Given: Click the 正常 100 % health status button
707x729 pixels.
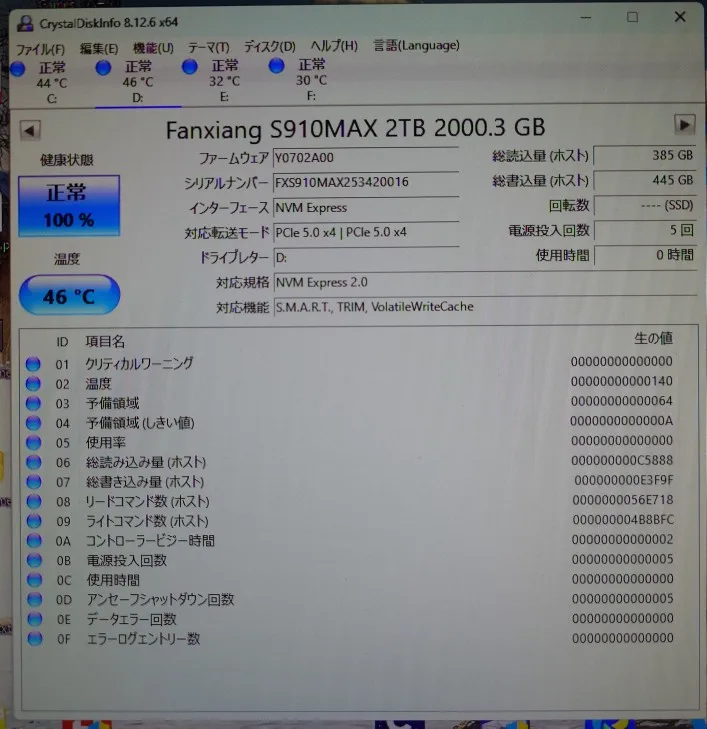Looking at the screenshot, I should tap(69, 206).
